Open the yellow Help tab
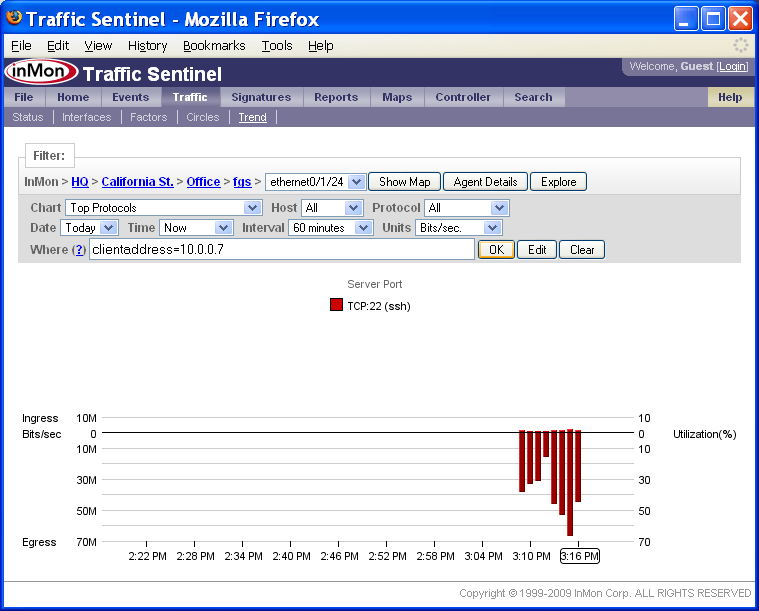 [730, 97]
